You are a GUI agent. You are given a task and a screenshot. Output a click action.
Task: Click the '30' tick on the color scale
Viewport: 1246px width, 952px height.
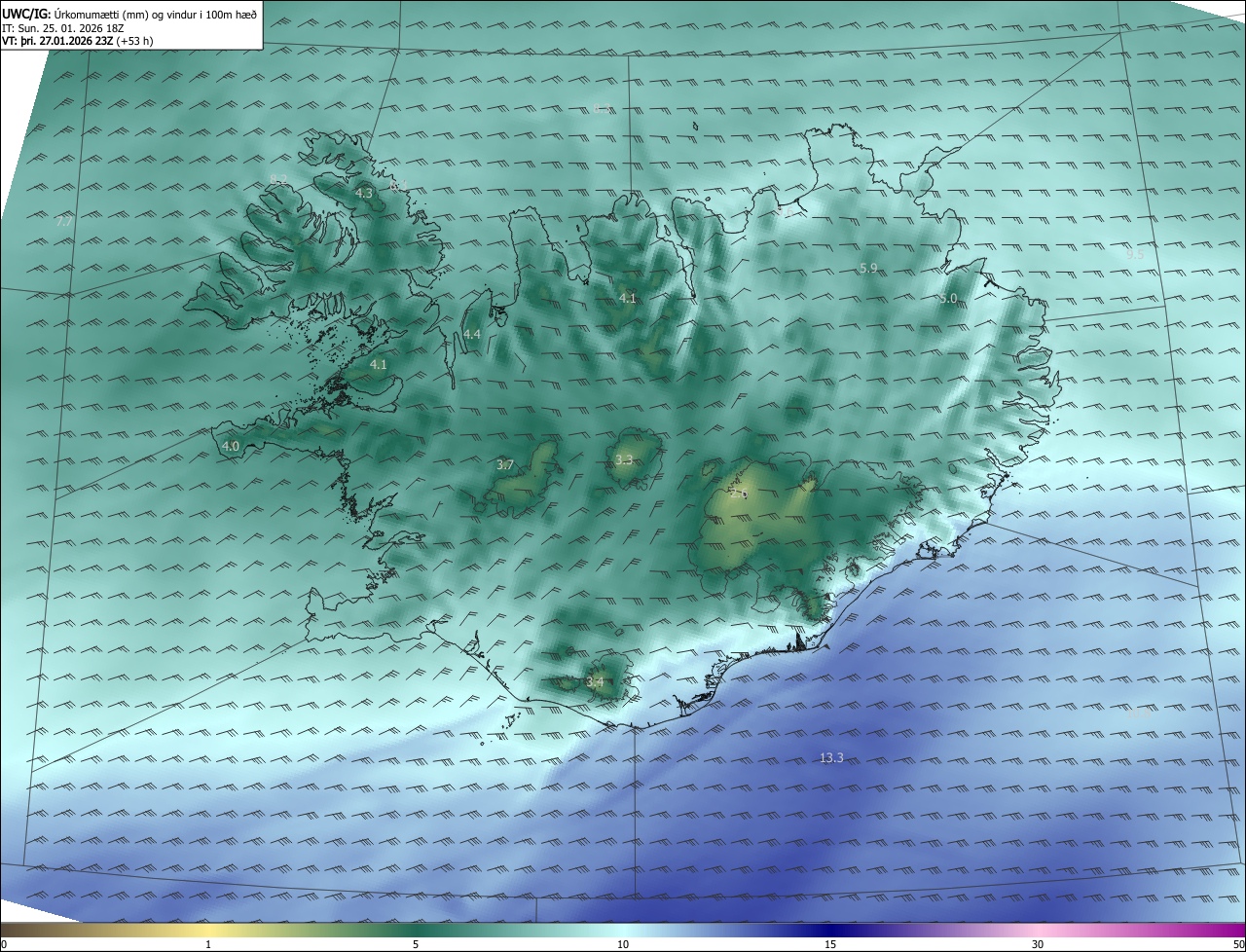[1038, 944]
